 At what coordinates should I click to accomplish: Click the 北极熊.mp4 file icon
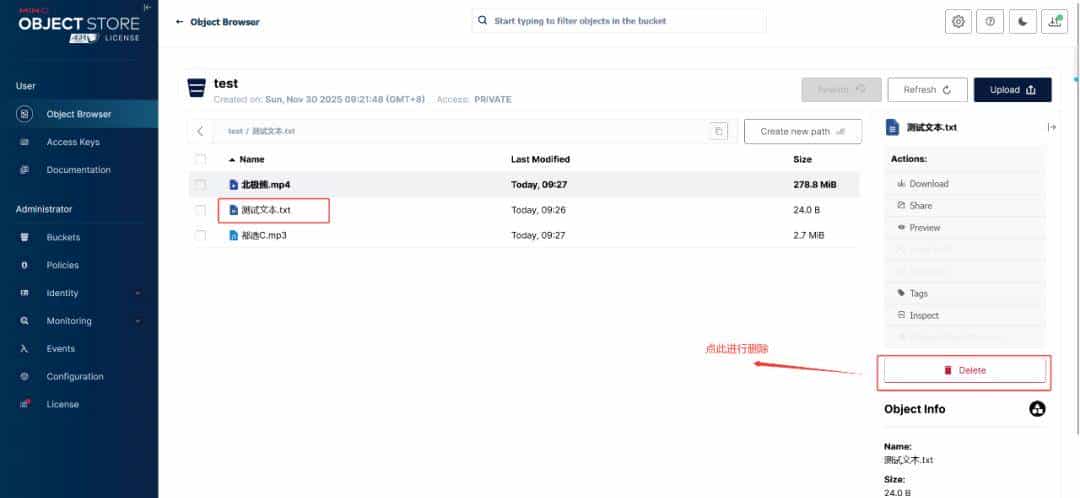click(233, 185)
